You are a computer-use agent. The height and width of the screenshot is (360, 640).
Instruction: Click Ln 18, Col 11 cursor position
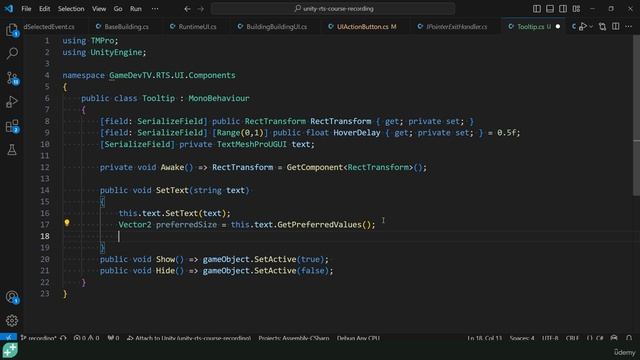tap(484, 338)
